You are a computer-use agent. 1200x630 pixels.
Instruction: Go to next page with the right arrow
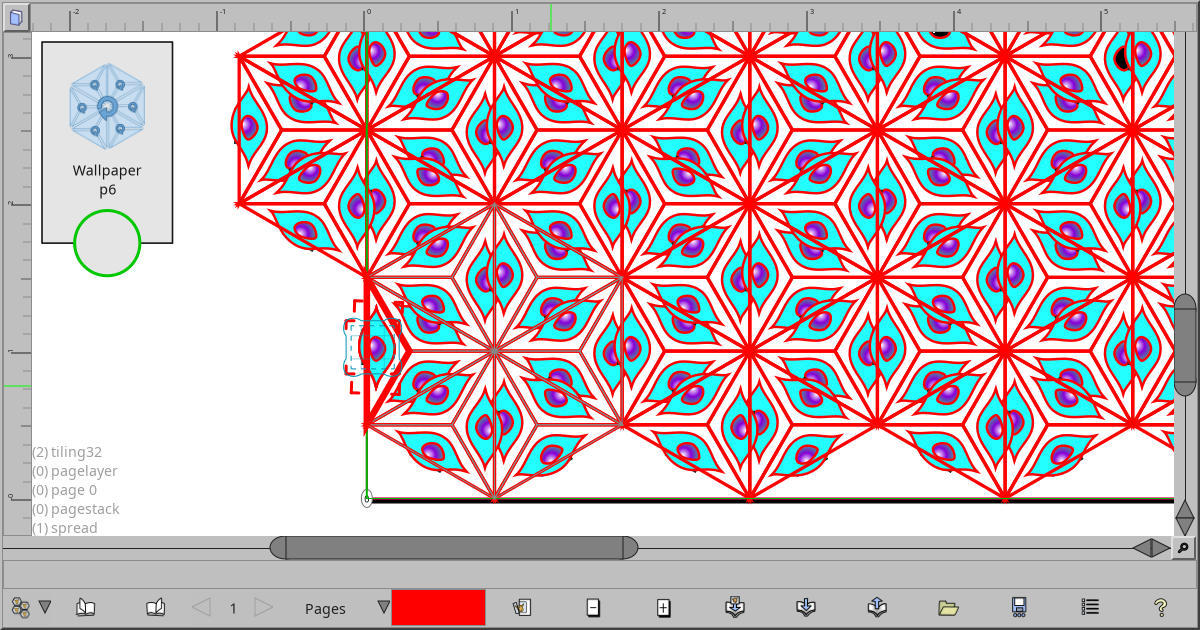coord(262,607)
